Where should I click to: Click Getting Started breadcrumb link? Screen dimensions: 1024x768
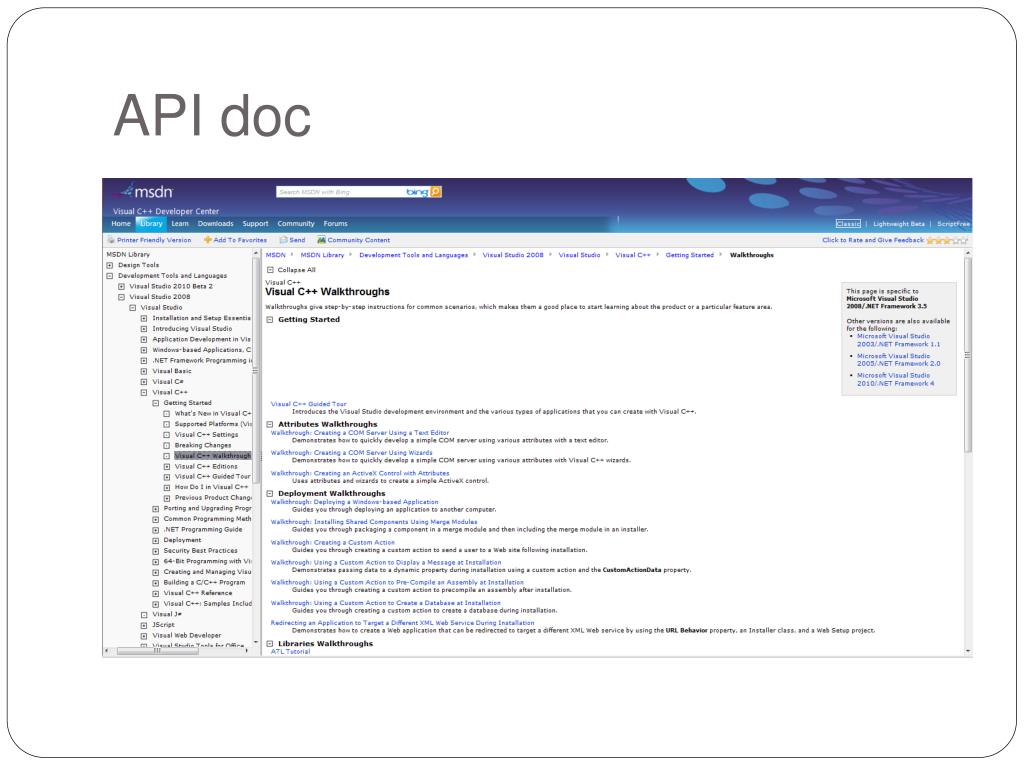[690, 255]
